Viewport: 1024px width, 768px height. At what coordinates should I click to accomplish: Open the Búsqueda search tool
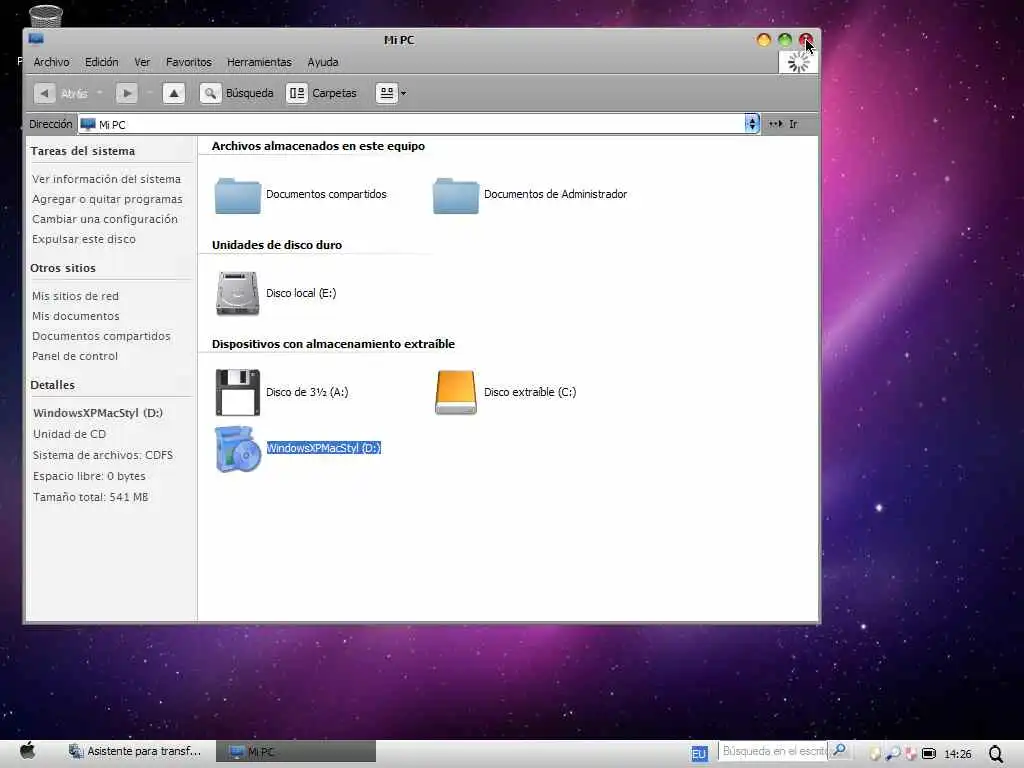coord(236,93)
